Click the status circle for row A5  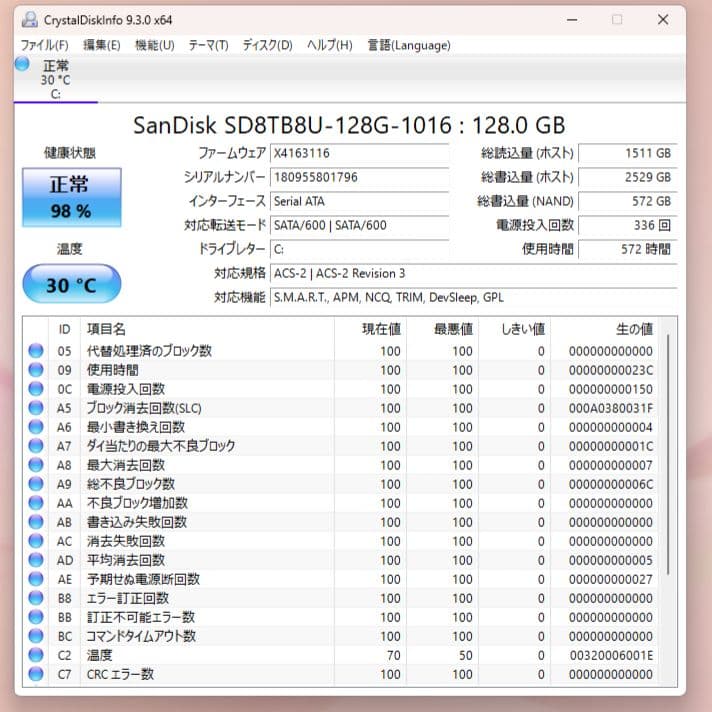click(x=36, y=408)
